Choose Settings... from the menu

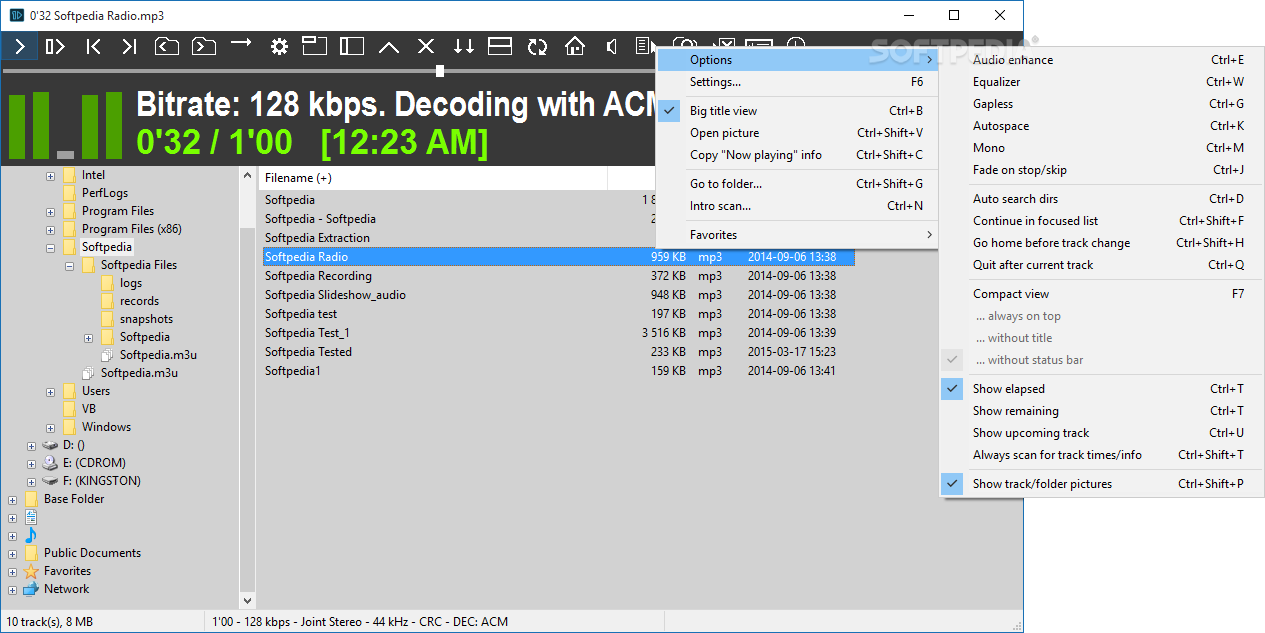[x=797, y=82]
